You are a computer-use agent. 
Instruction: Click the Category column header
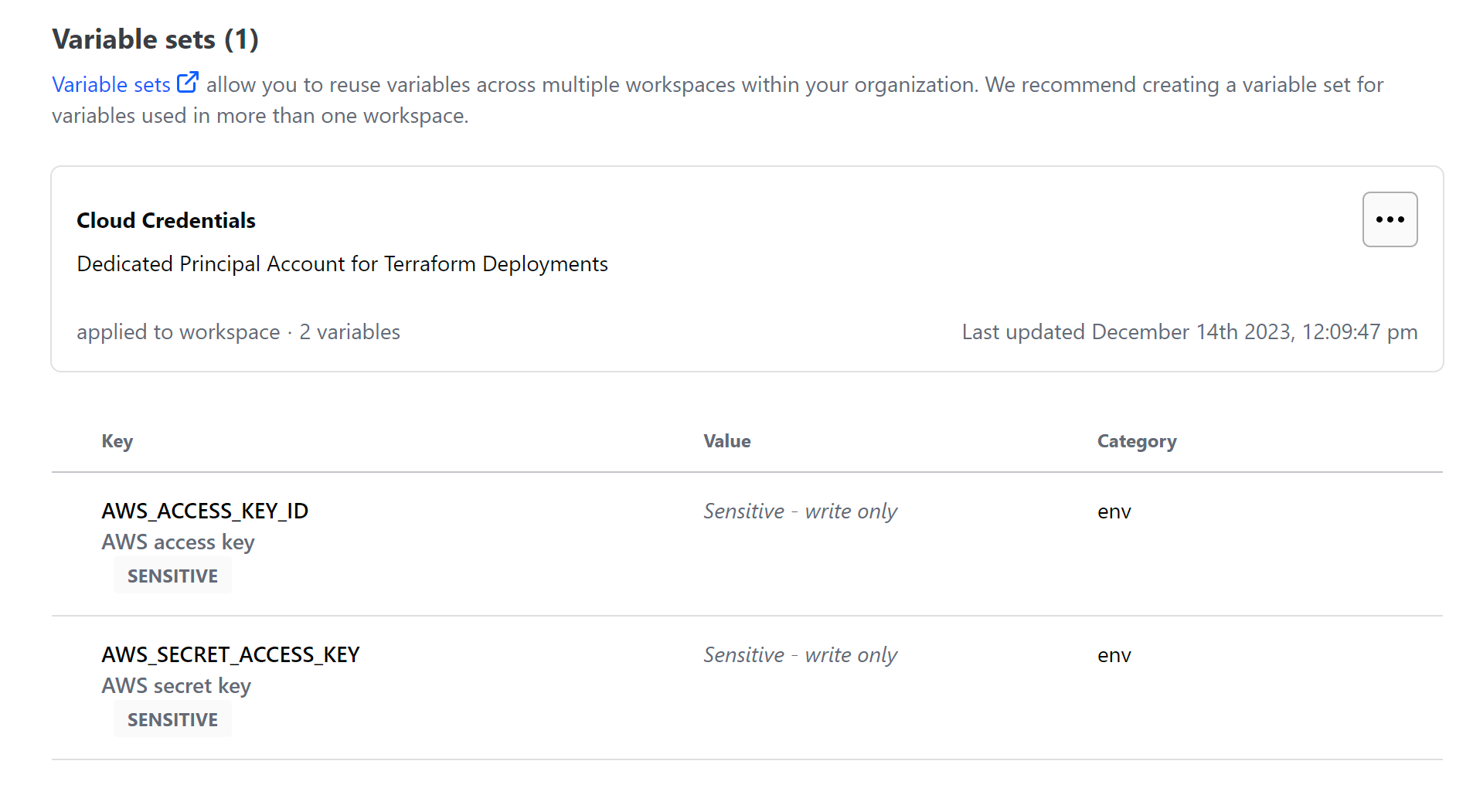1137,441
